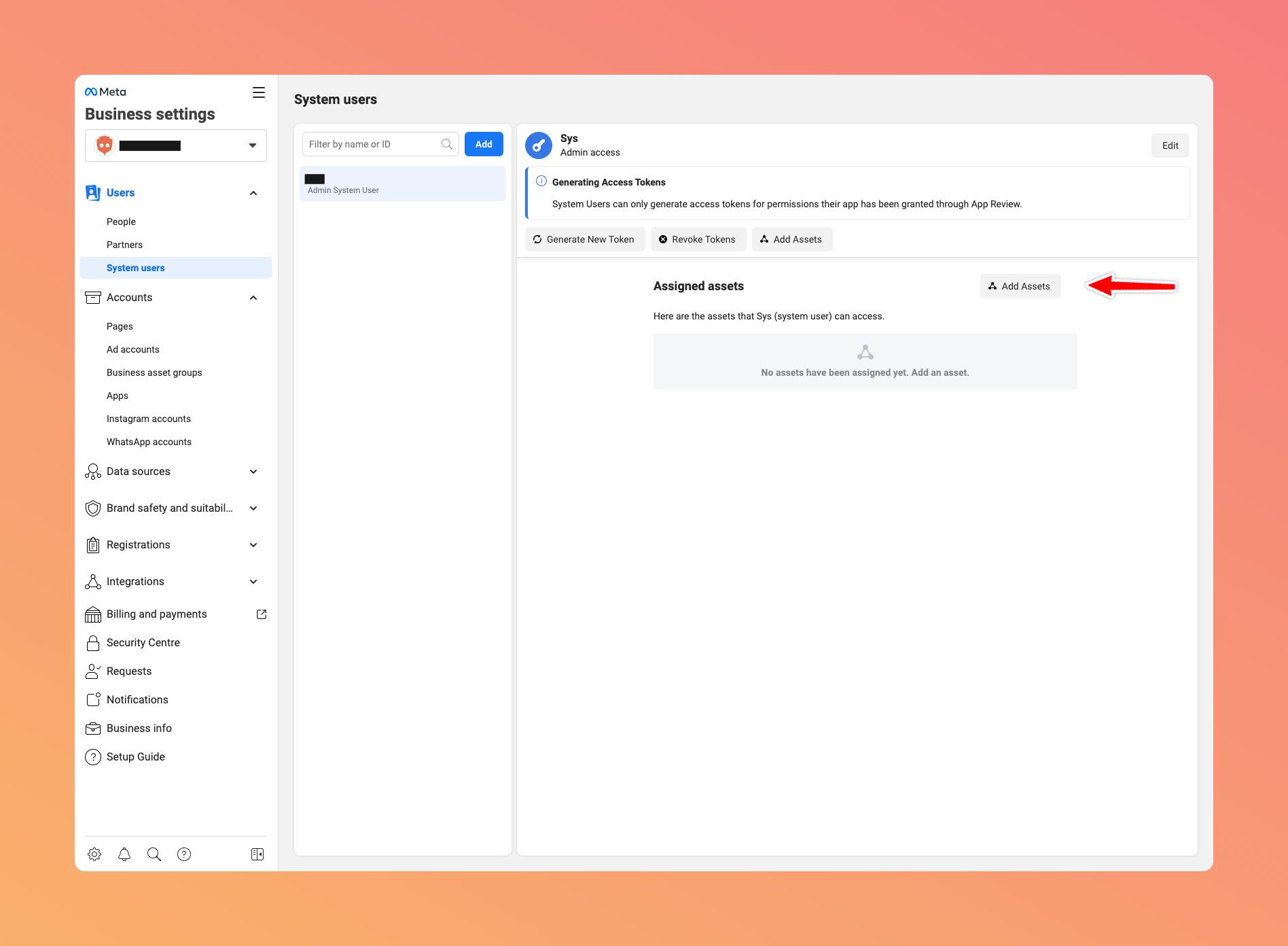Open the help question mark icon
Image resolution: width=1288 pixels, height=946 pixels.
pyautogui.click(x=184, y=854)
